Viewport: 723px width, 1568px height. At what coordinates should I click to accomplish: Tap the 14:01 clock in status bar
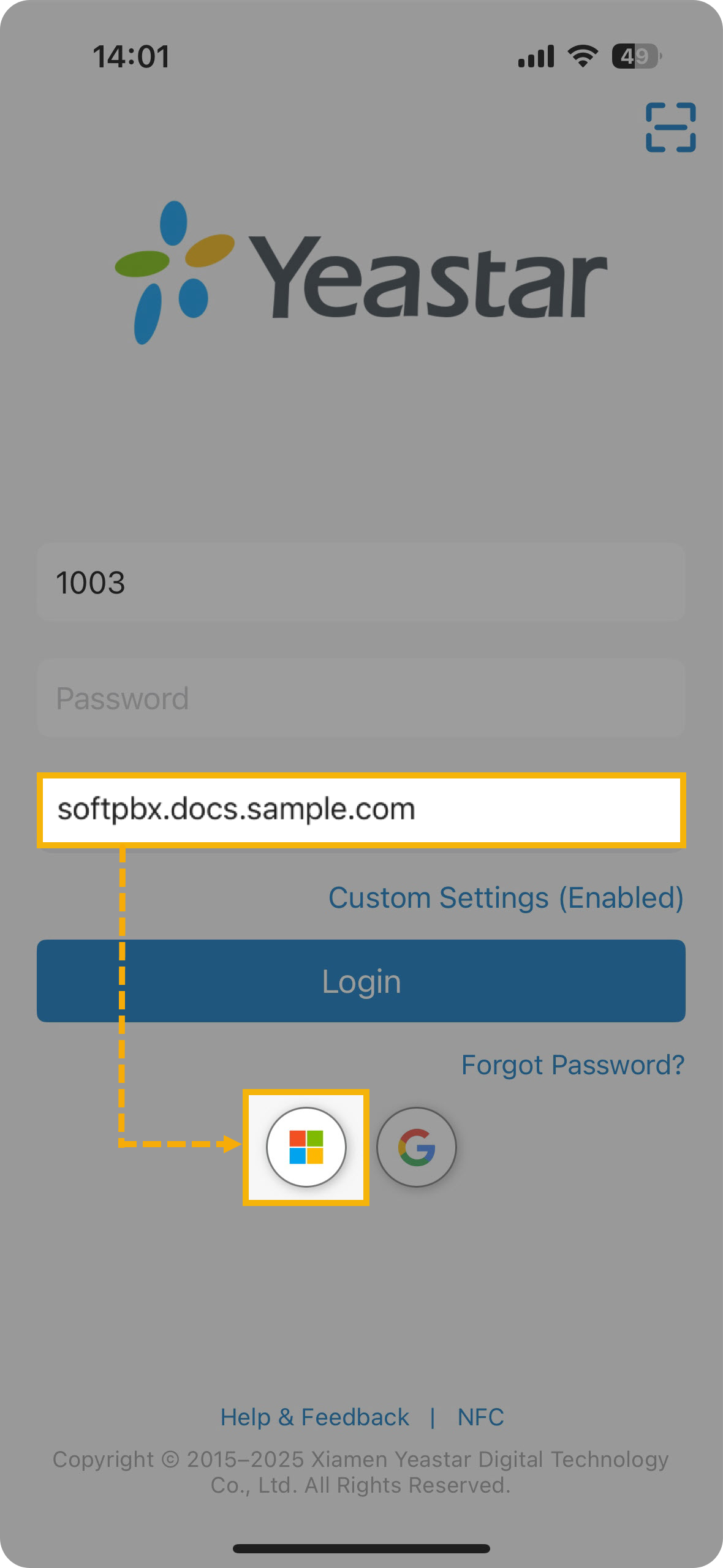tap(131, 56)
